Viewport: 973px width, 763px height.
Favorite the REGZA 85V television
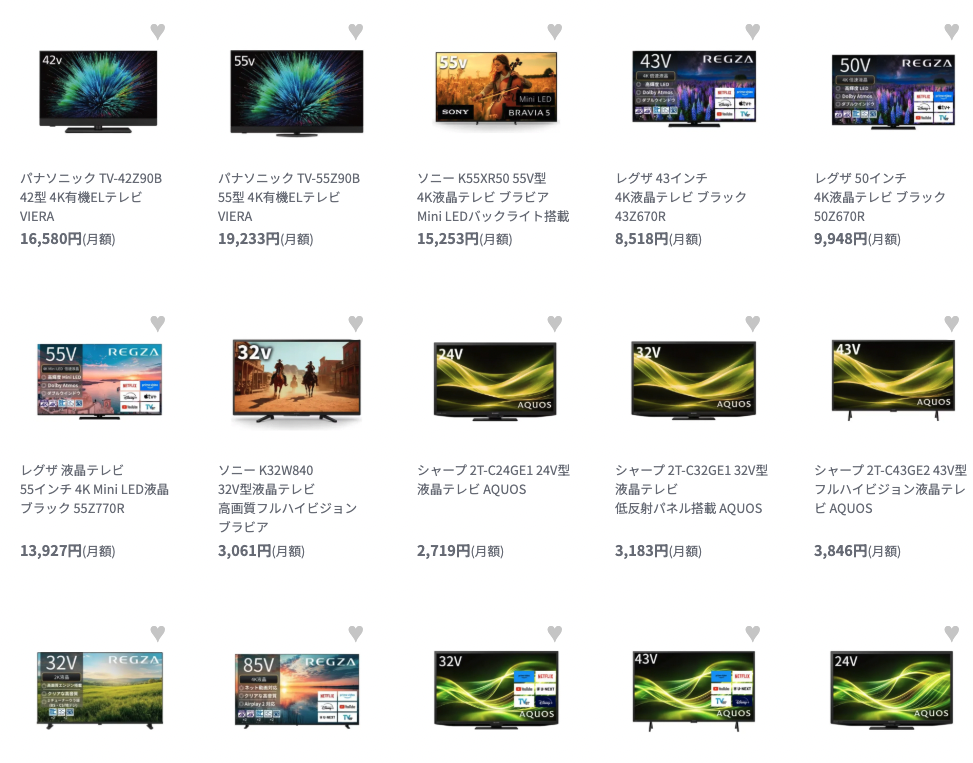[x=356, y=633]
